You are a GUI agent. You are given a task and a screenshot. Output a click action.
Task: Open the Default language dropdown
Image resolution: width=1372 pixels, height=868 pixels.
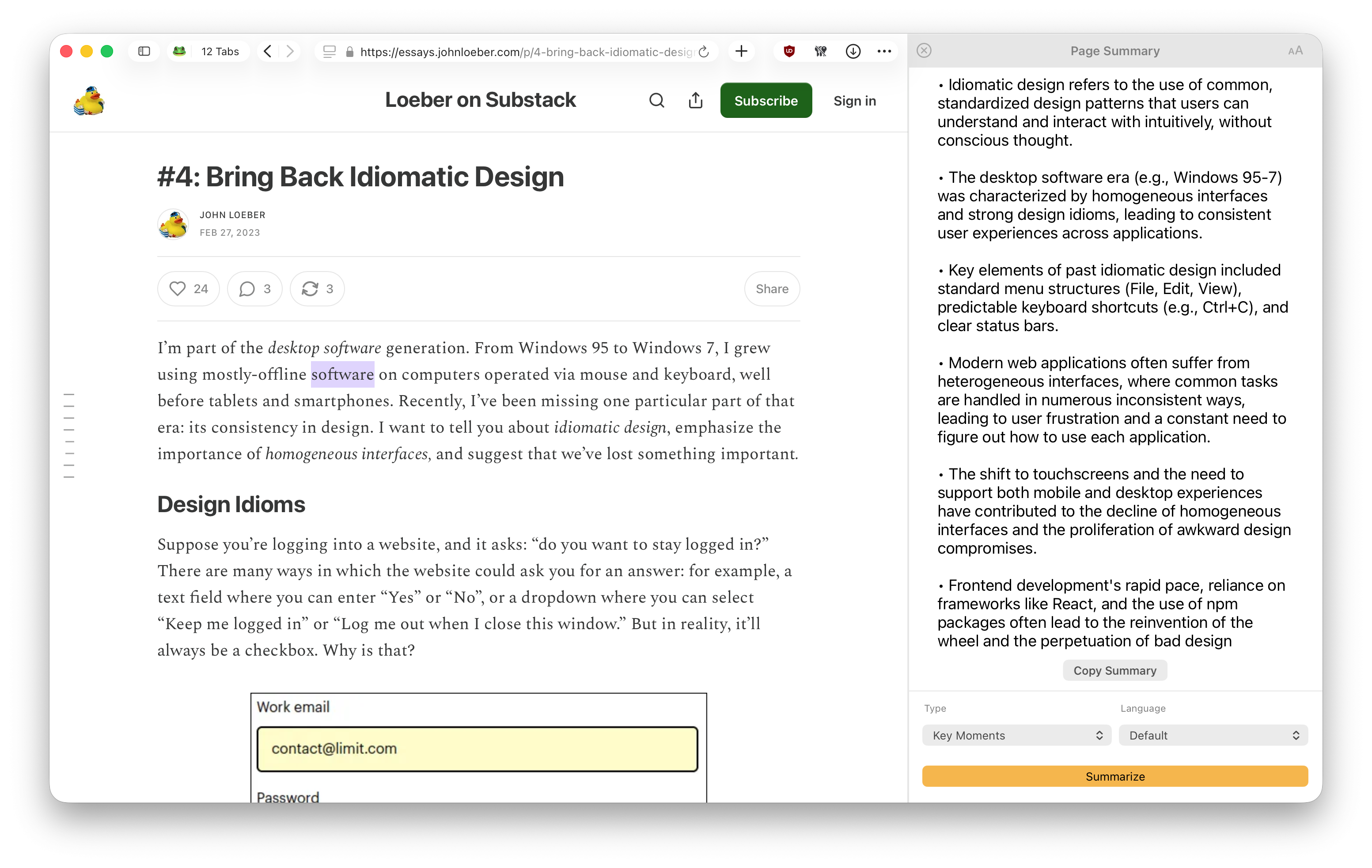click(1213, 735)
